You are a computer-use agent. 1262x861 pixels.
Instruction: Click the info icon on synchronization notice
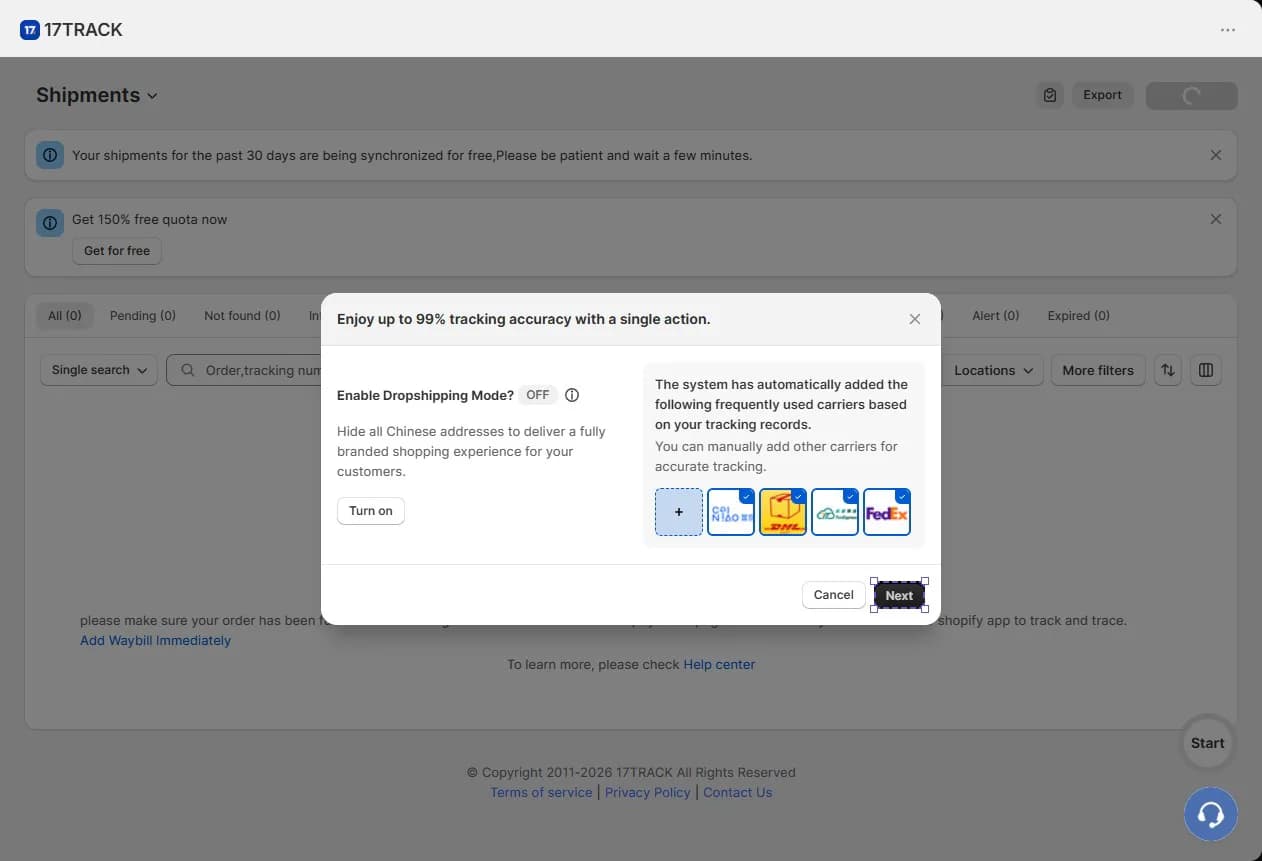pos(50,155)
